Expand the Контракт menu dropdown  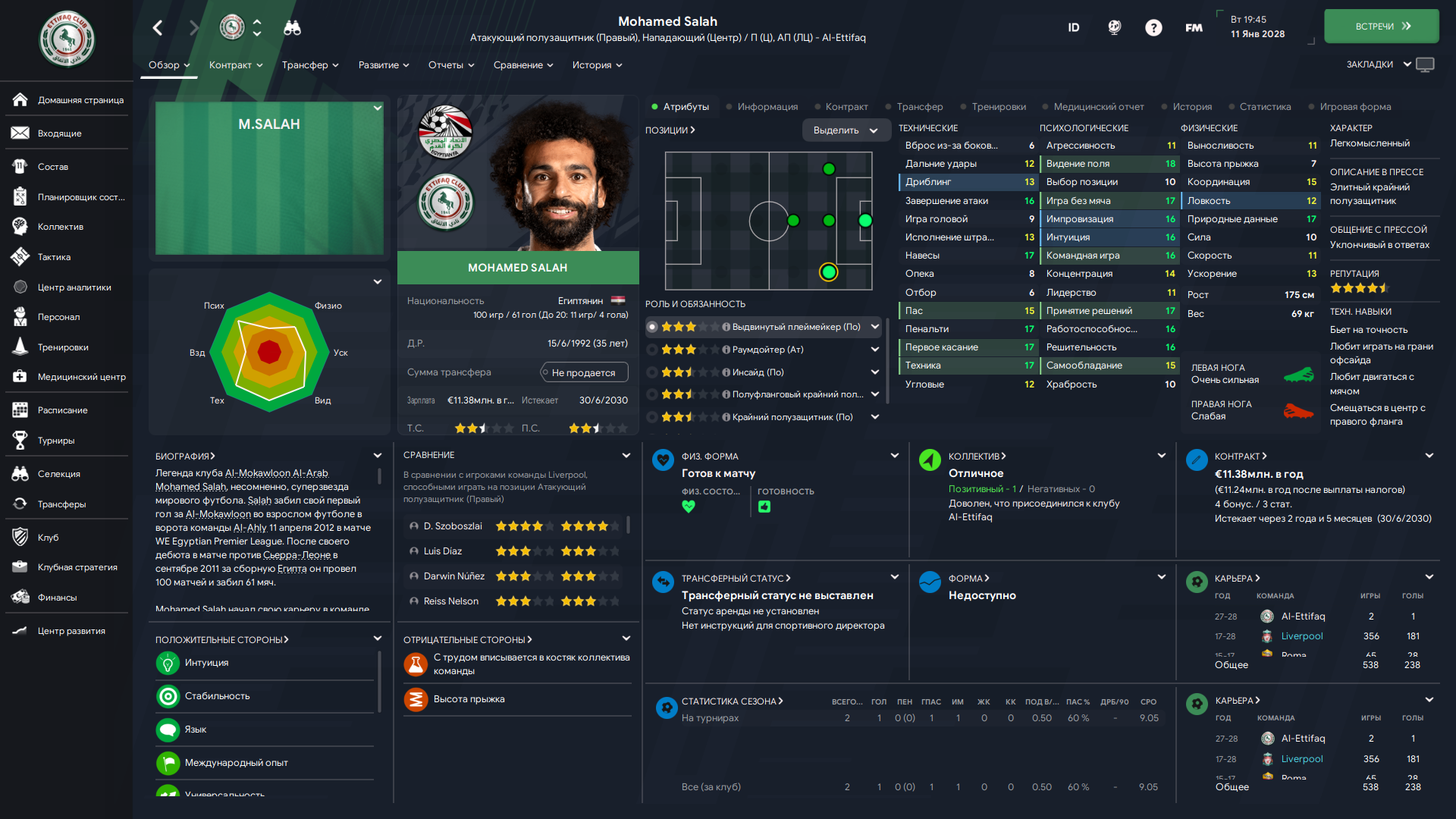236,65
